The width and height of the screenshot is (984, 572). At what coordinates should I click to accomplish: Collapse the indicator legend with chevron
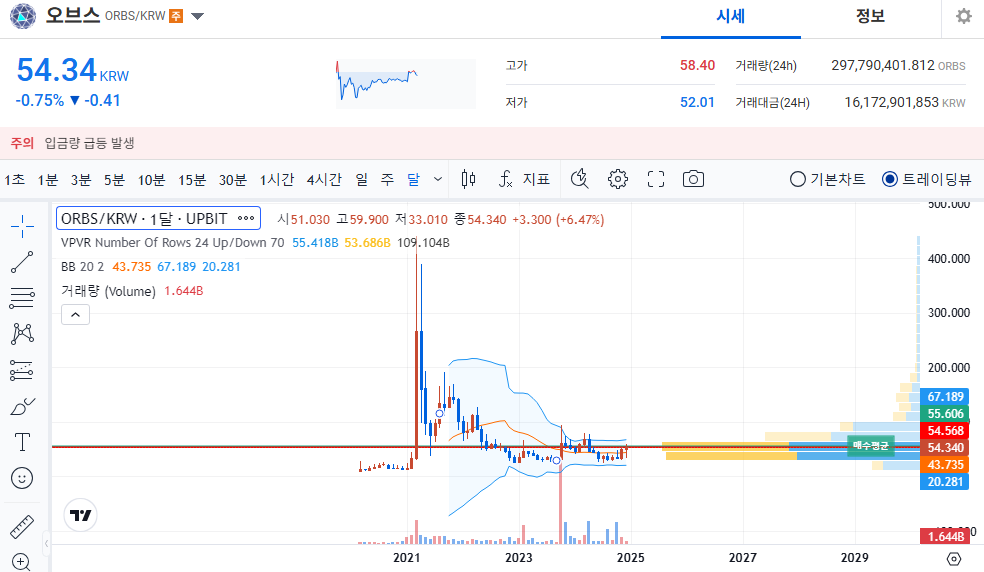(75, 315)
